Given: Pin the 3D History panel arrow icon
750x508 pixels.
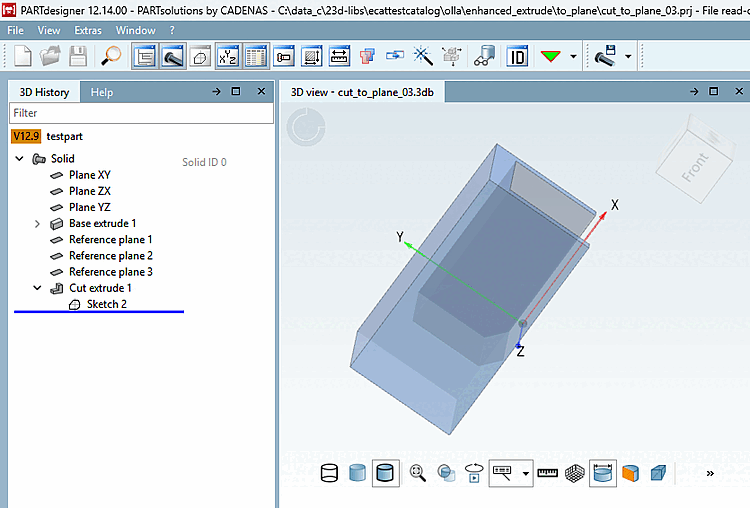Looking at the screenshot, I should (x=216, y=91).
